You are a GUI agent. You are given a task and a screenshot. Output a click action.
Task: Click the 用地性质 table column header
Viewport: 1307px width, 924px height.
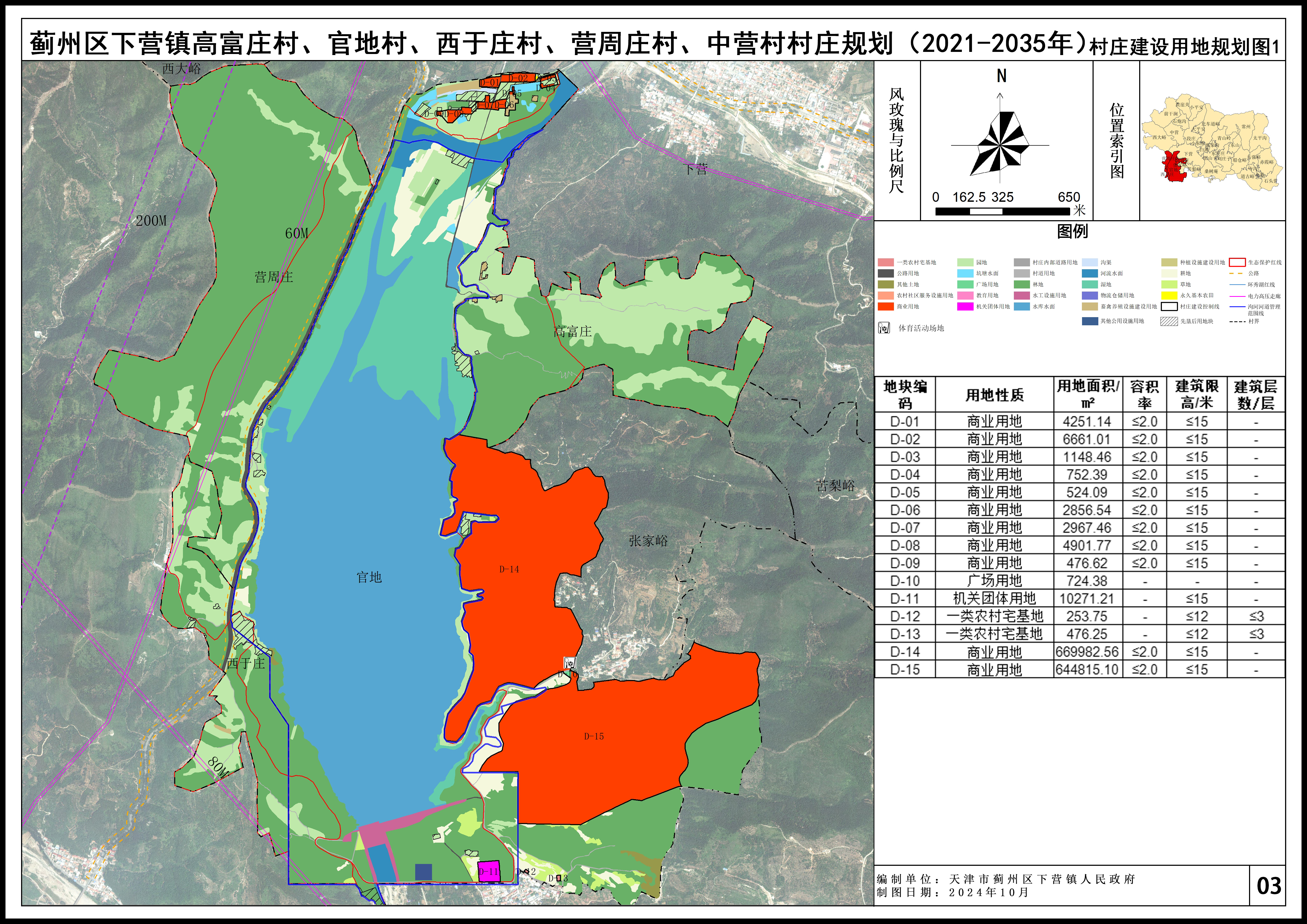click(994, 395)
